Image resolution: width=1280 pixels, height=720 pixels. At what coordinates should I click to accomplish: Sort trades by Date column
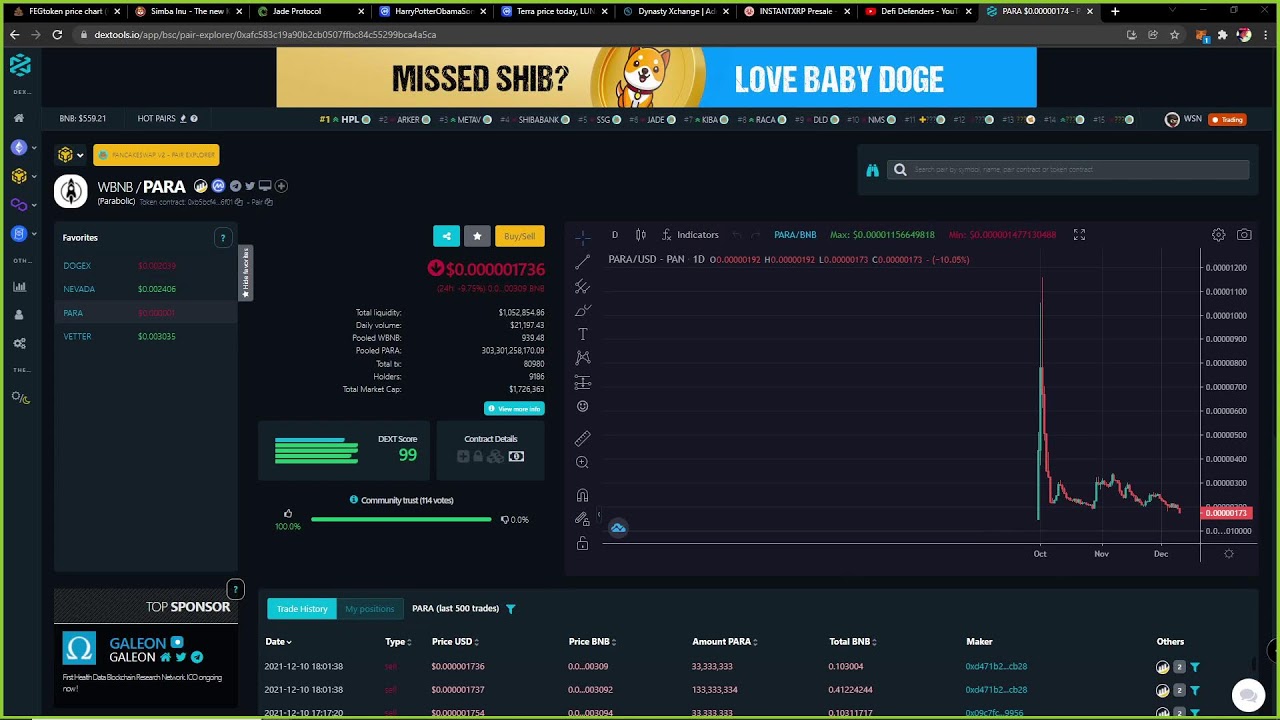click(x=278, y=642)
